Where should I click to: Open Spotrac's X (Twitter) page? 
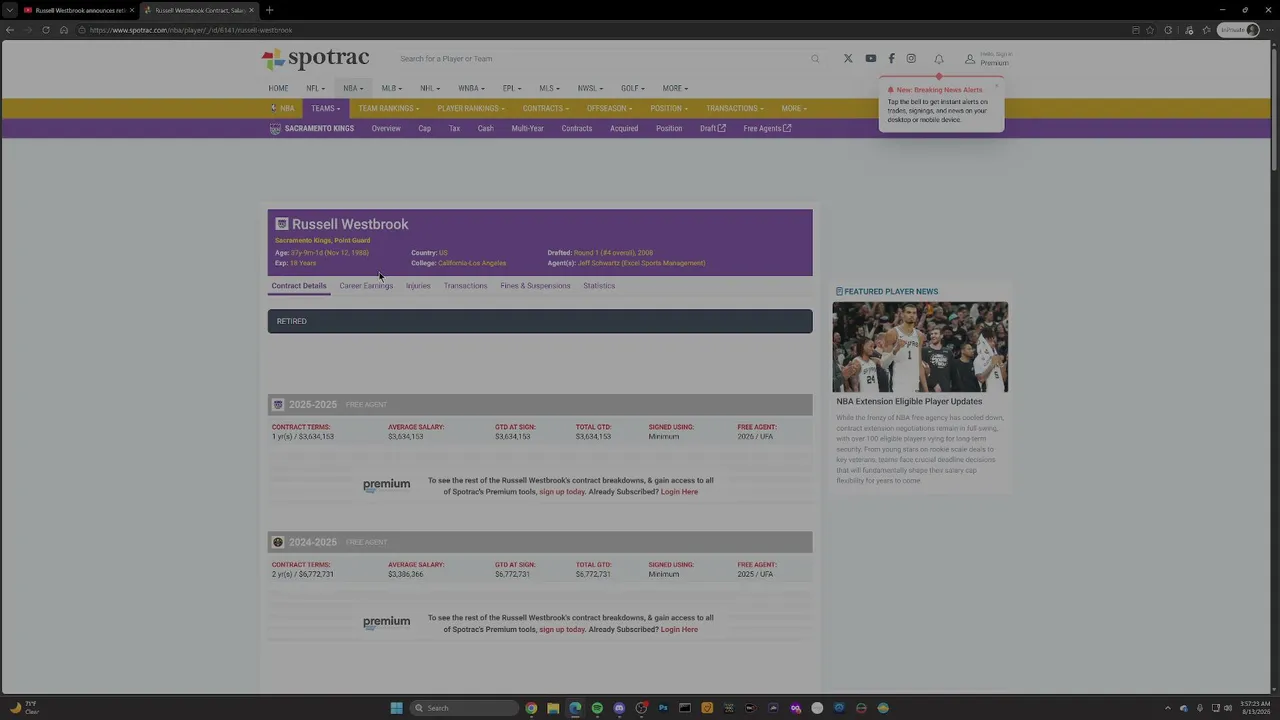click(x=848, y=59)
